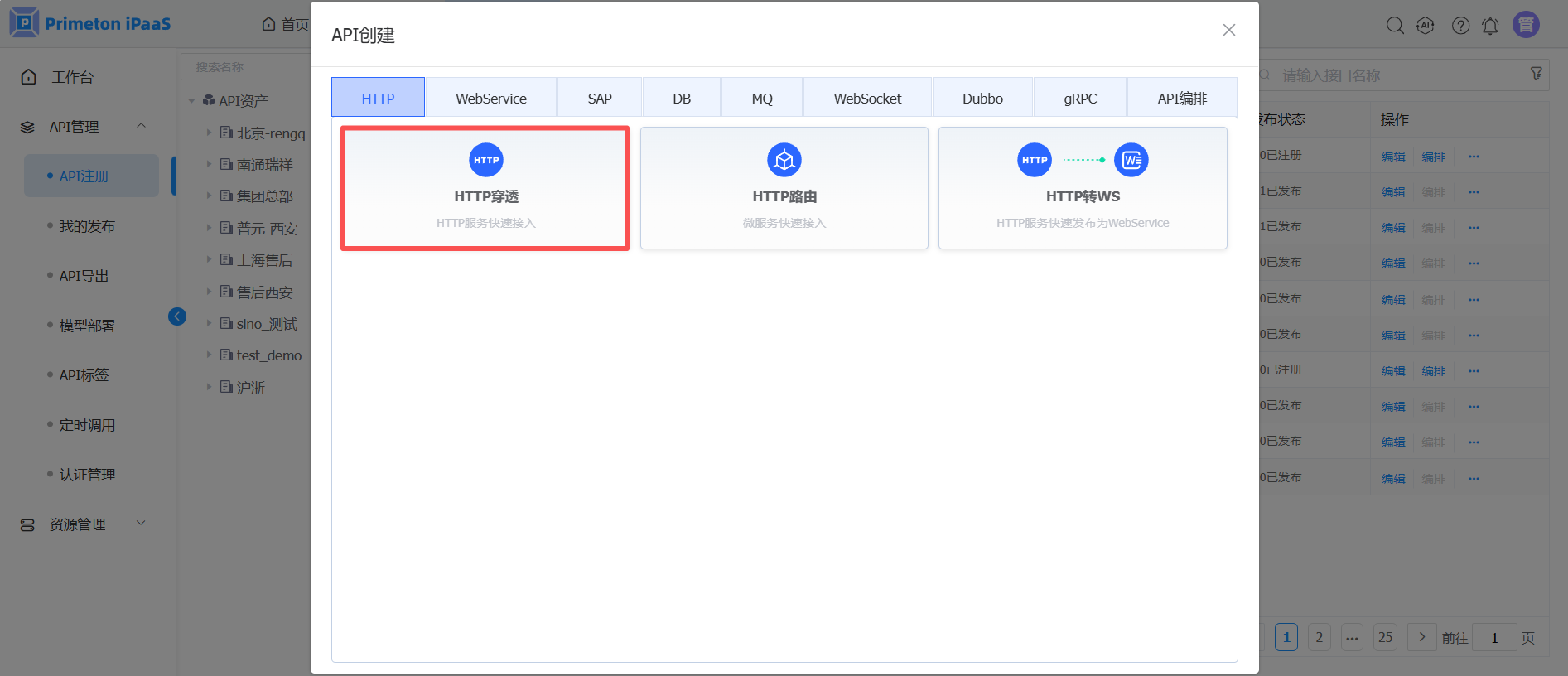Image resolution: width=1568 pixels, height=676 pixels.
Task: Go to the next page arrow
Action: pos(1422,637)
